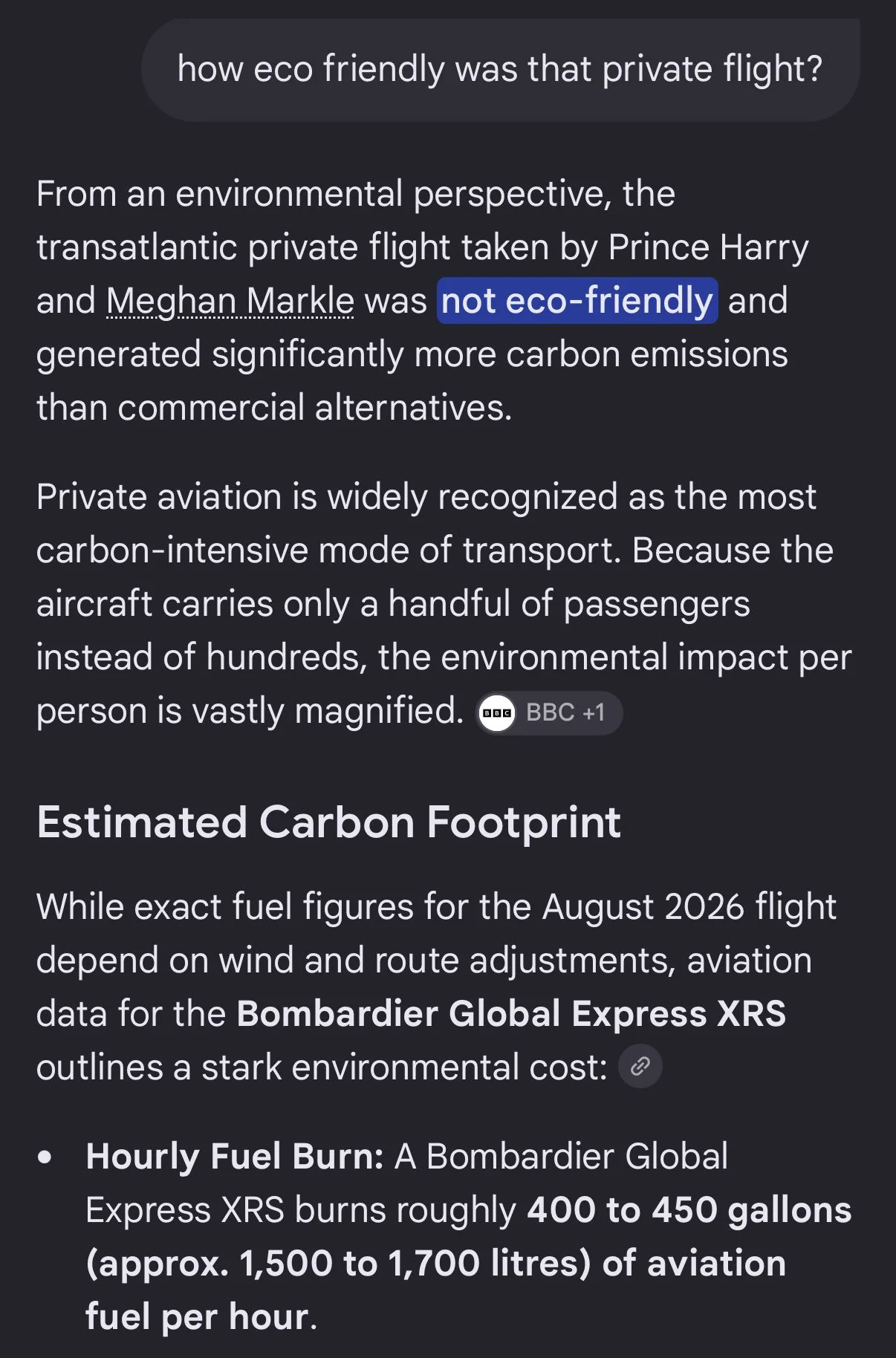896x1358 pixels.
Task: Click 'person is vastly magnified.' sentence
Action: [250, 711]
